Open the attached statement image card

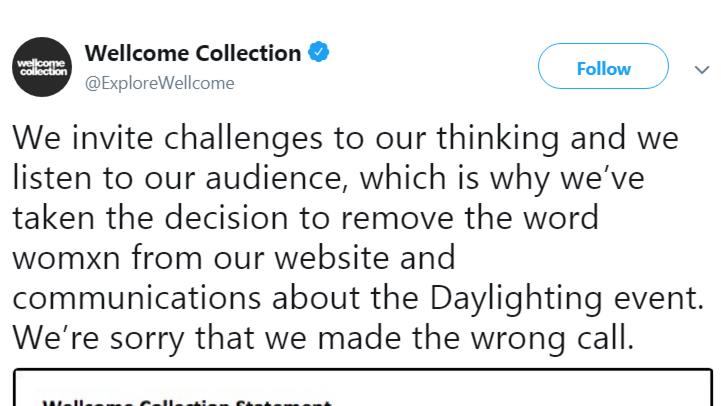click(360, 388)
